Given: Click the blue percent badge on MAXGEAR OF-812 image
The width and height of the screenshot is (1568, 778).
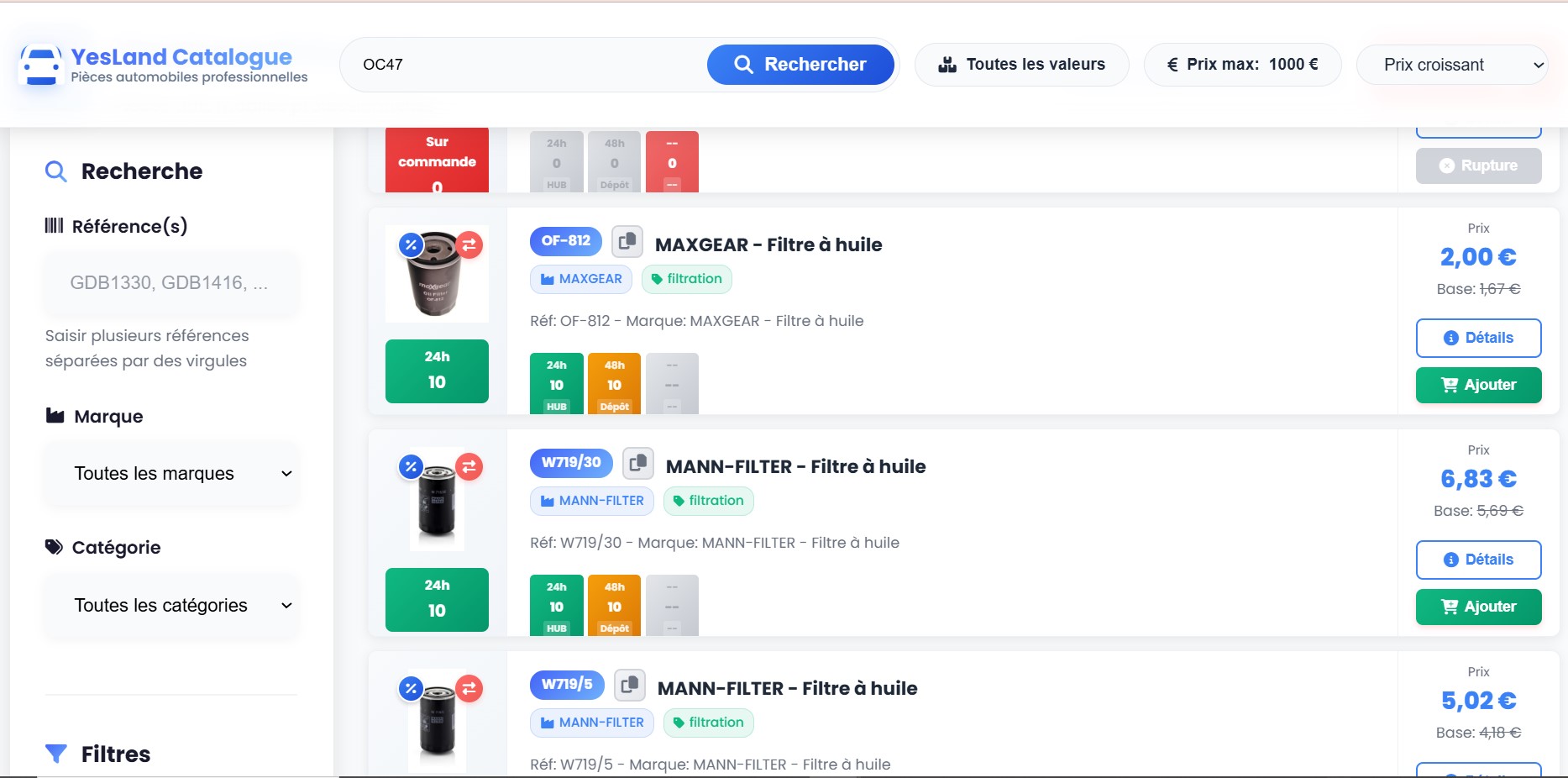Looking at the screenshot, I should pyautogui.click(x=411, y=244).
